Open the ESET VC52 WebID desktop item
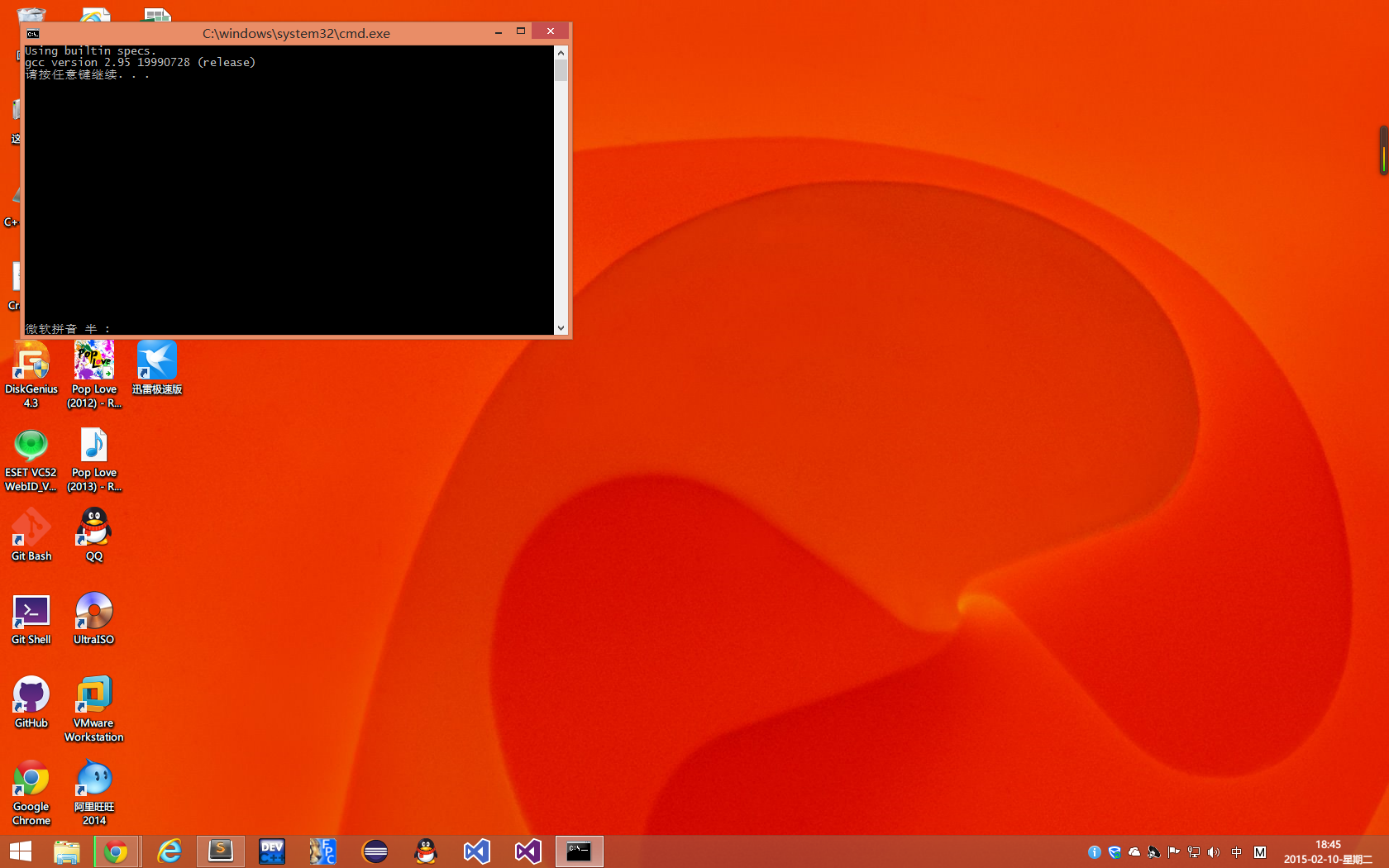Image resolution: width=1389 pixels, height=868 pixels. click(31, 460)
